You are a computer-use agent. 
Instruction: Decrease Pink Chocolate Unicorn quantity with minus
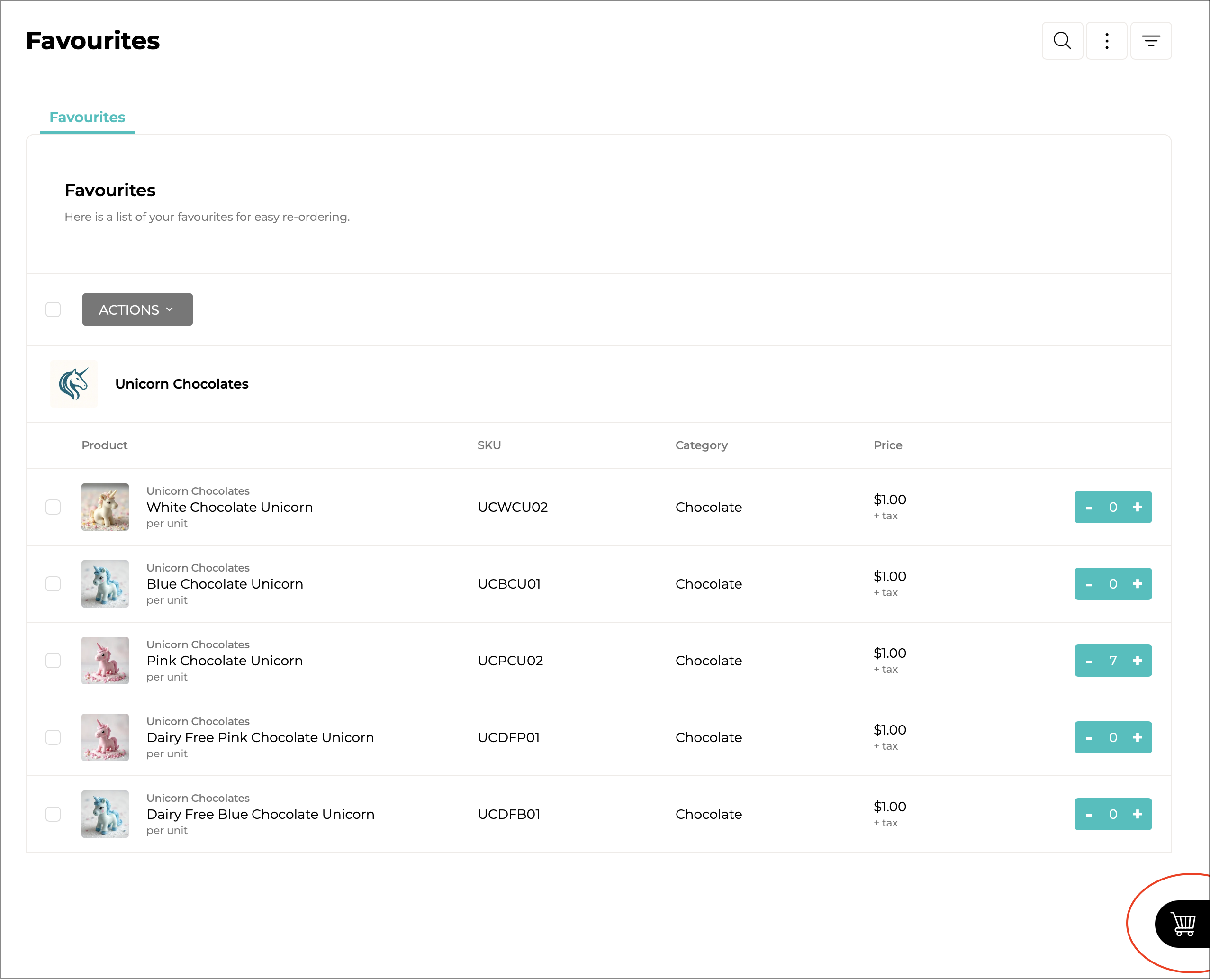(x=1089, y=661)
